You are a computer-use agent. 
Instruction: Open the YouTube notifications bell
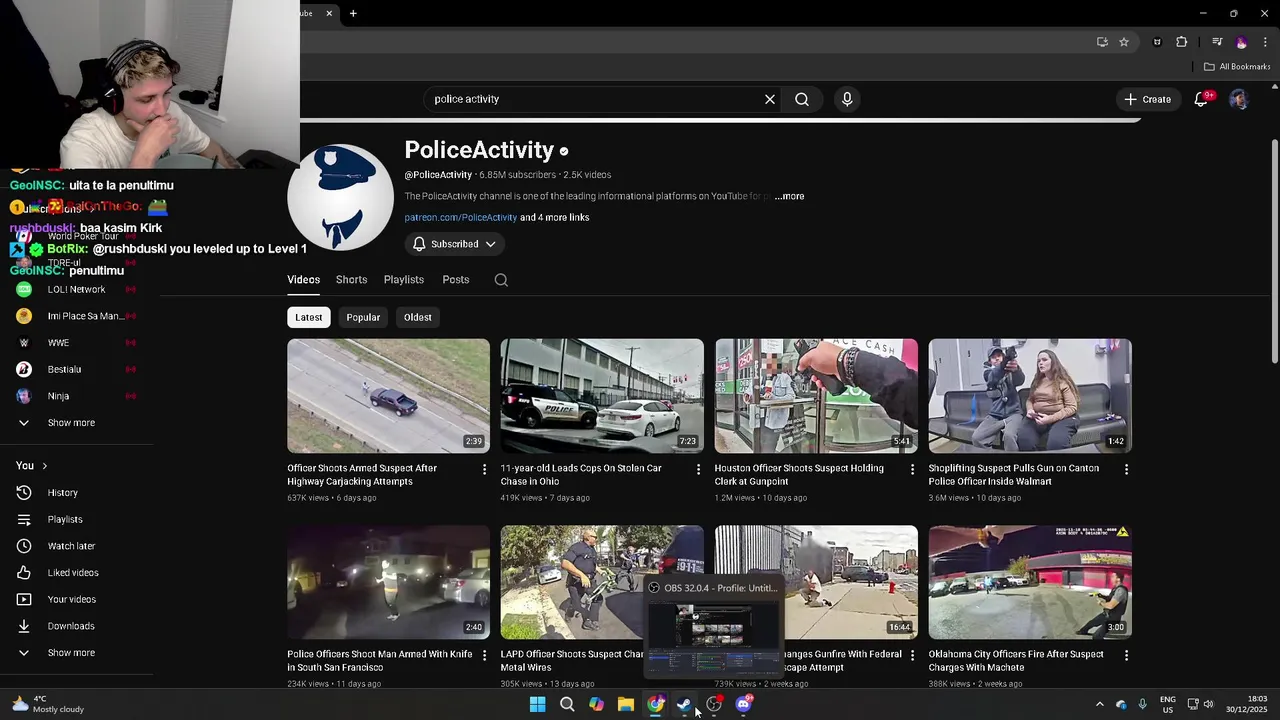pos(1202,99)
